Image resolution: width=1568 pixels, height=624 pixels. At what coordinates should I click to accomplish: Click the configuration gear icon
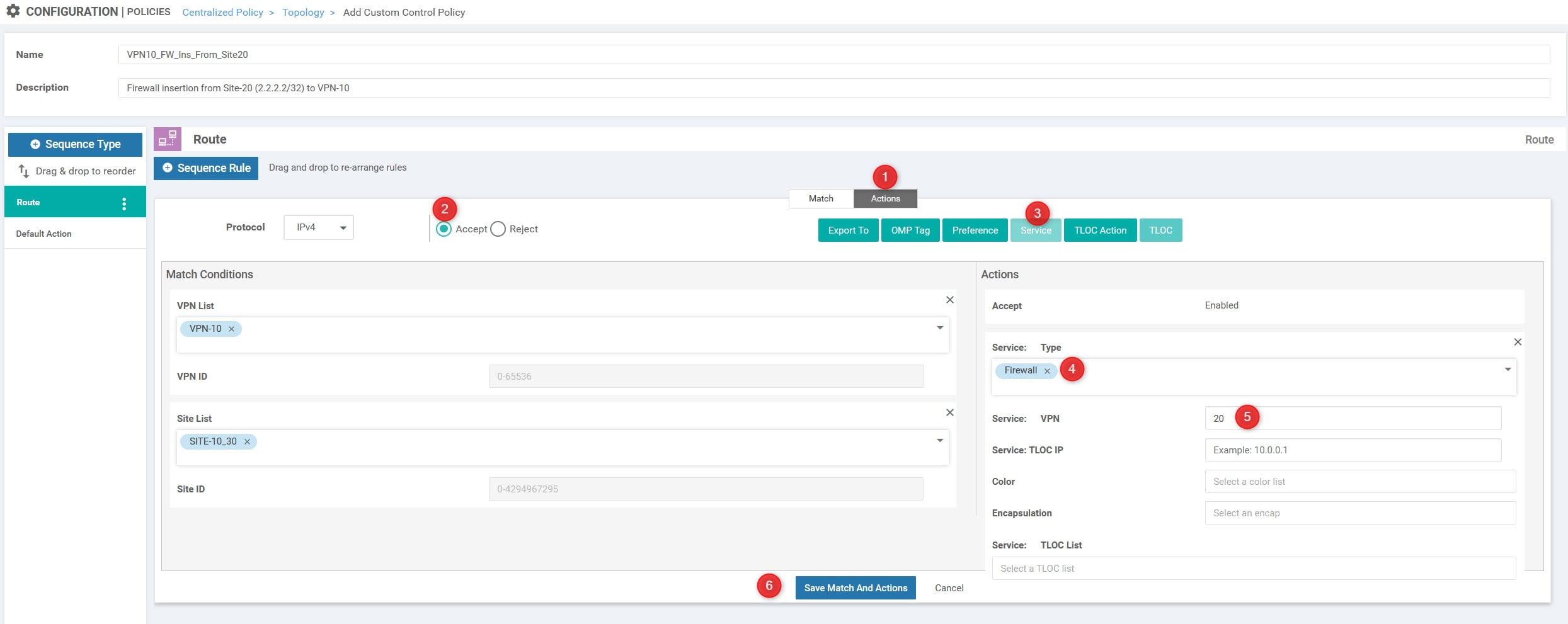click(x=13, y=11)
